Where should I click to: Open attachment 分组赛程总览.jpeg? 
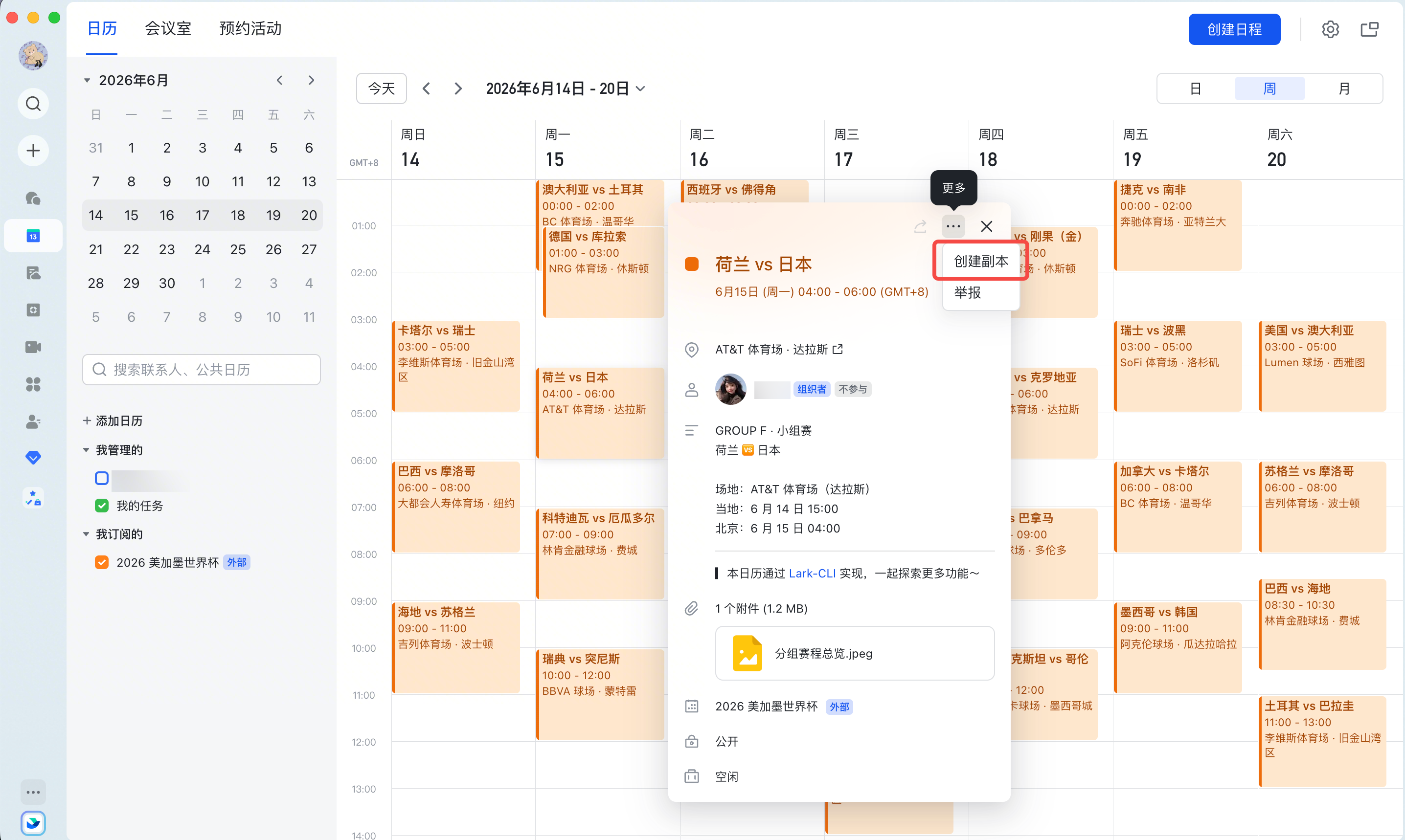pyautogui.click(x=855, y=653)
